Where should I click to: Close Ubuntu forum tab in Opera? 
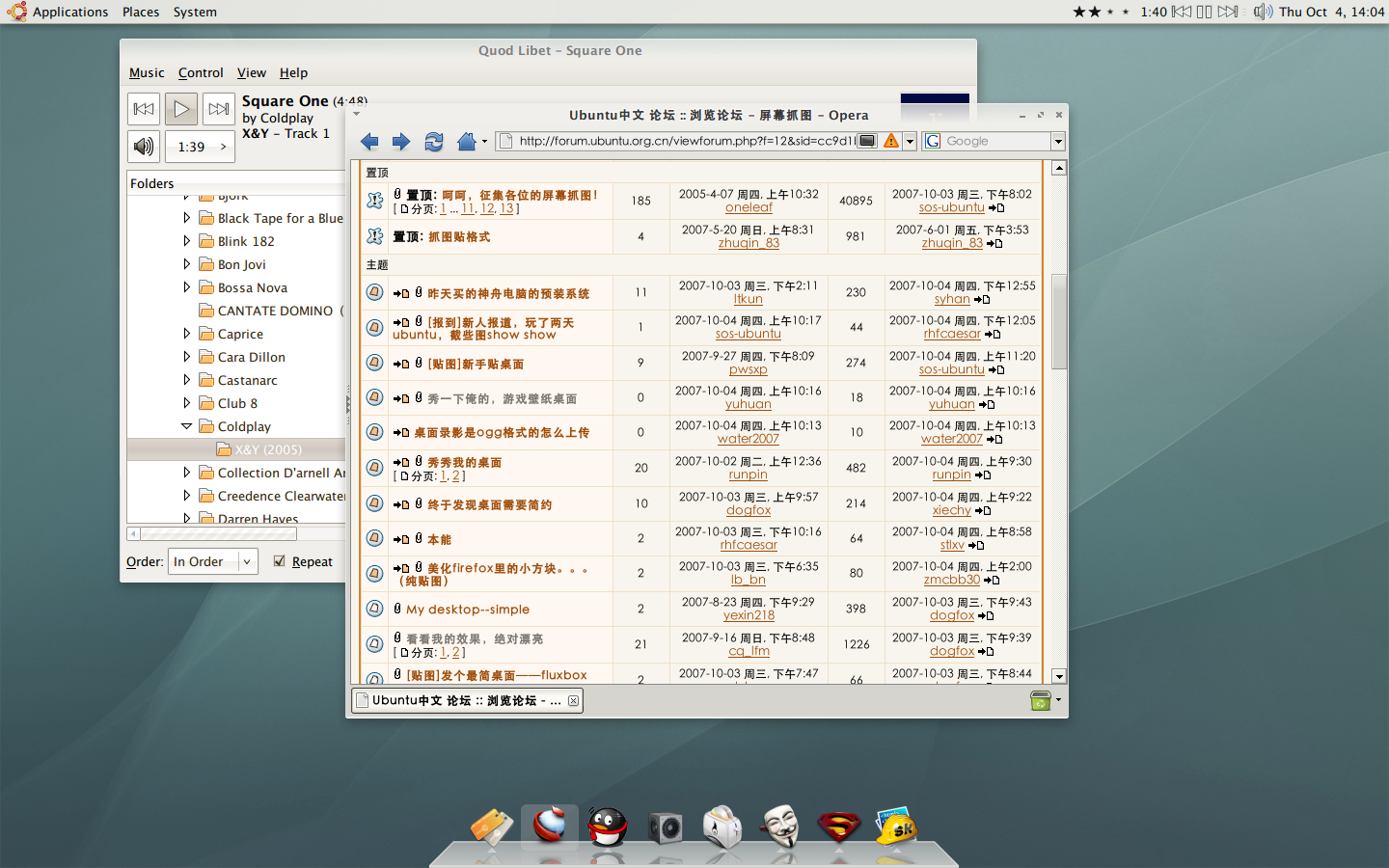tap(573, 701)
